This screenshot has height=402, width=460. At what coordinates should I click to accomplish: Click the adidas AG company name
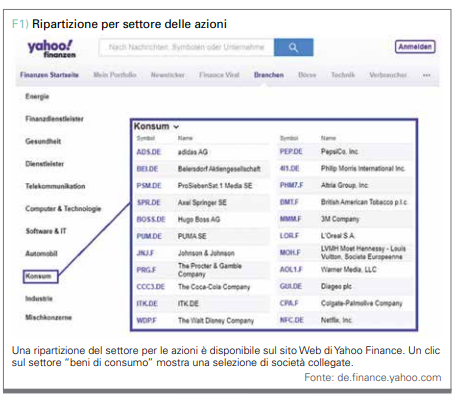click(193, 152)
